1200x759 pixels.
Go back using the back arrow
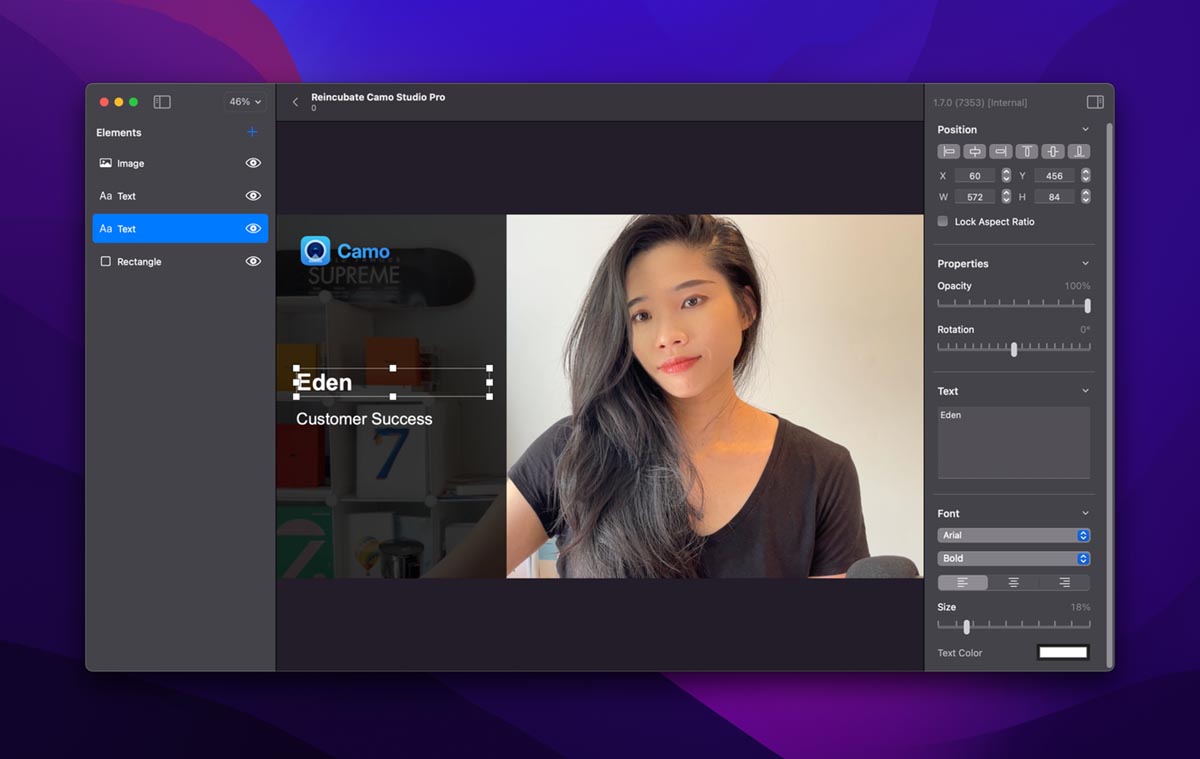295,102
